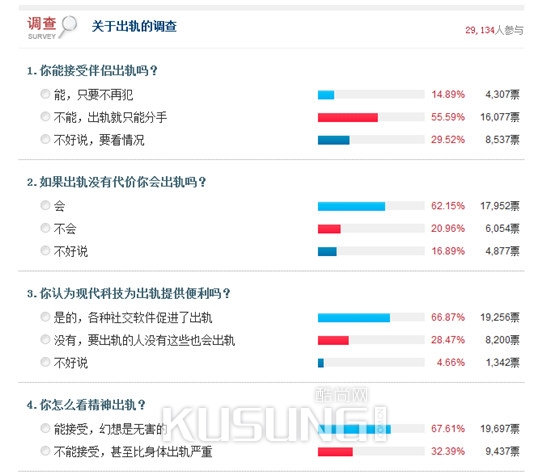Viewport: 550px width, 474px height.
Task: Select 不会 under question two
Action: [45, 228]
